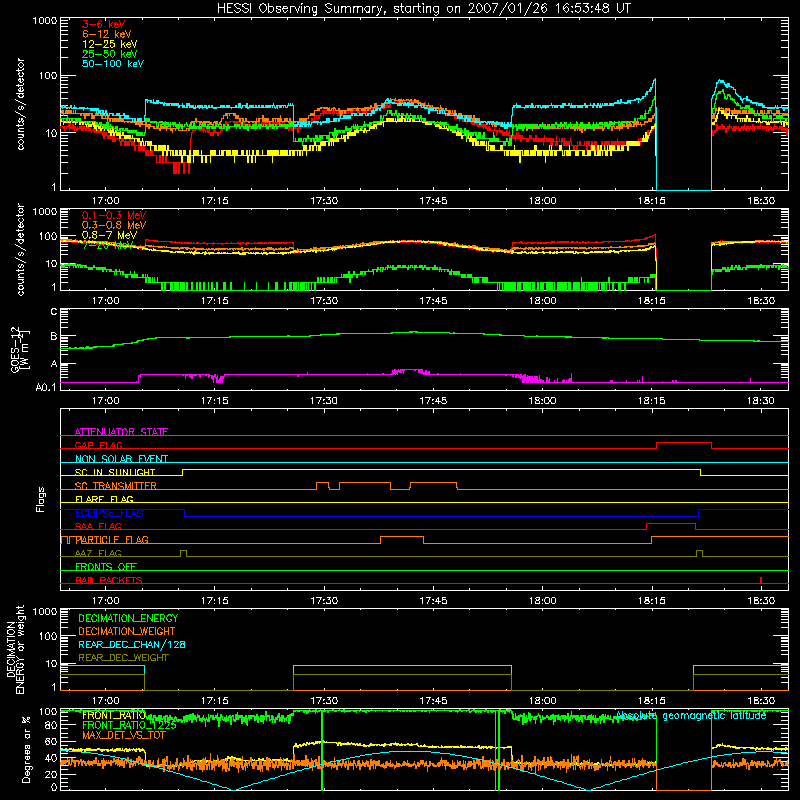Select the 25-50 keV legend label
Viewport: 800px width, 800px height.
pyautogui.click(x=109, y=54)
